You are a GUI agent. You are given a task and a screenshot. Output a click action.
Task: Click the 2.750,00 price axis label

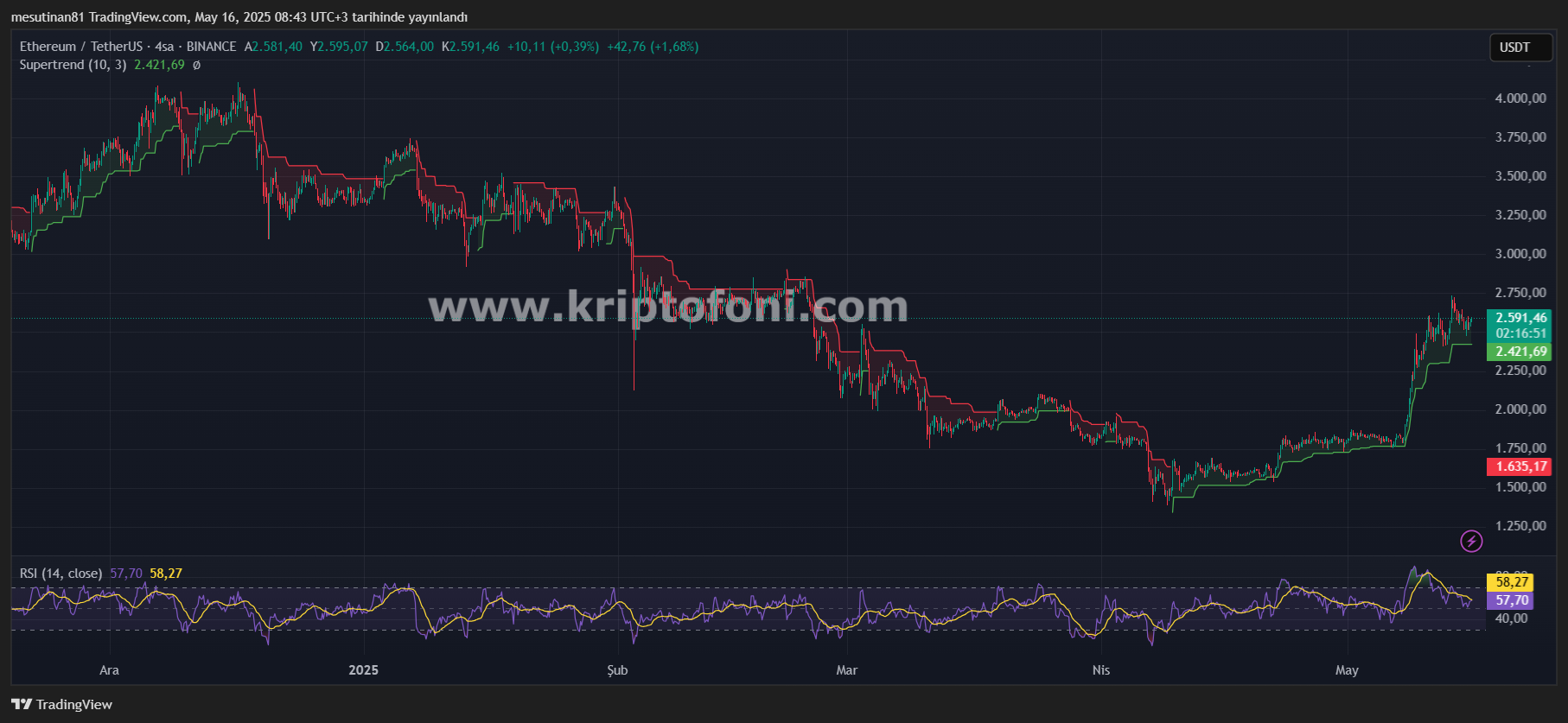(x=1520, y=293)
